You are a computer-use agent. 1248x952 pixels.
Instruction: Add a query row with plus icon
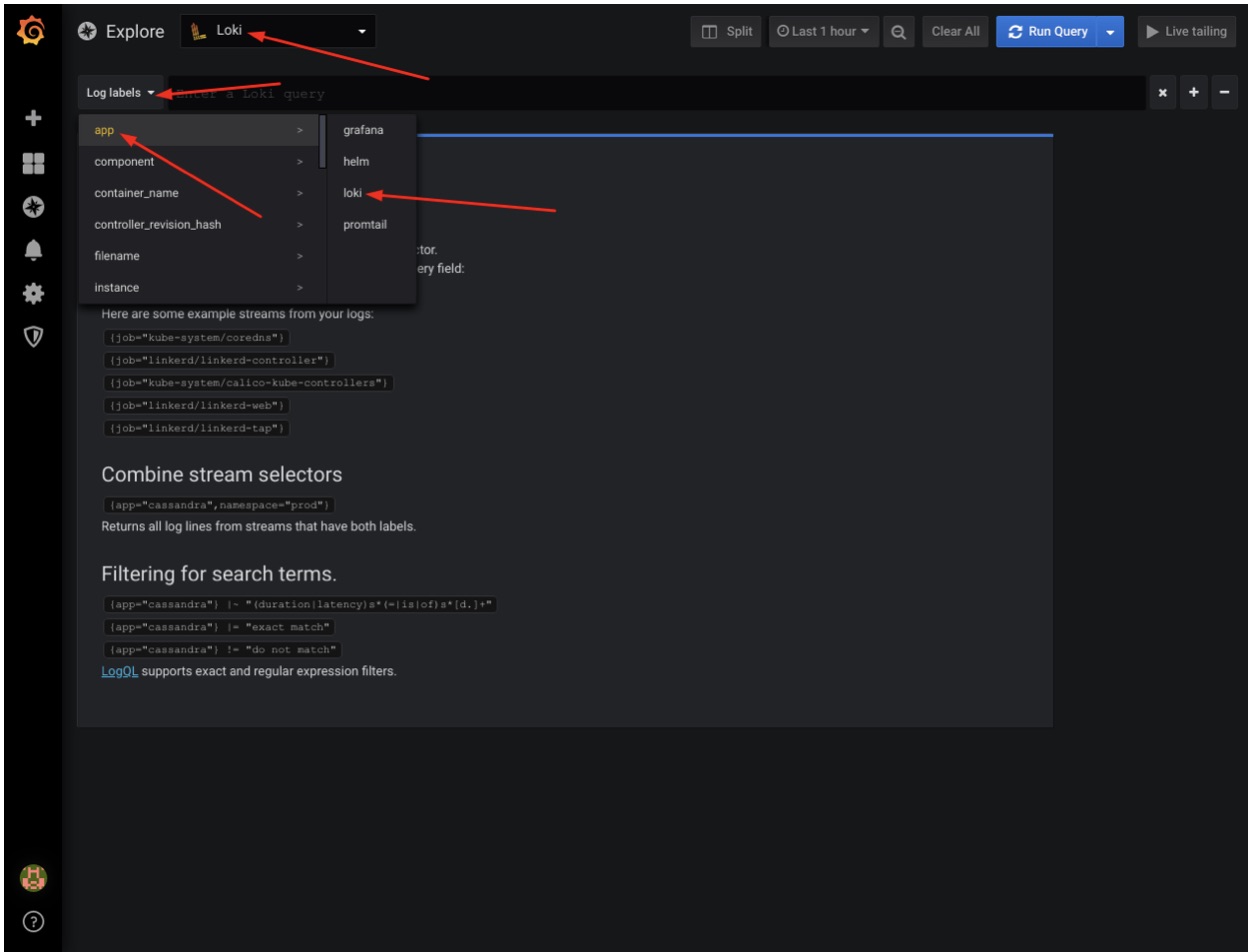coord(1193,93)
